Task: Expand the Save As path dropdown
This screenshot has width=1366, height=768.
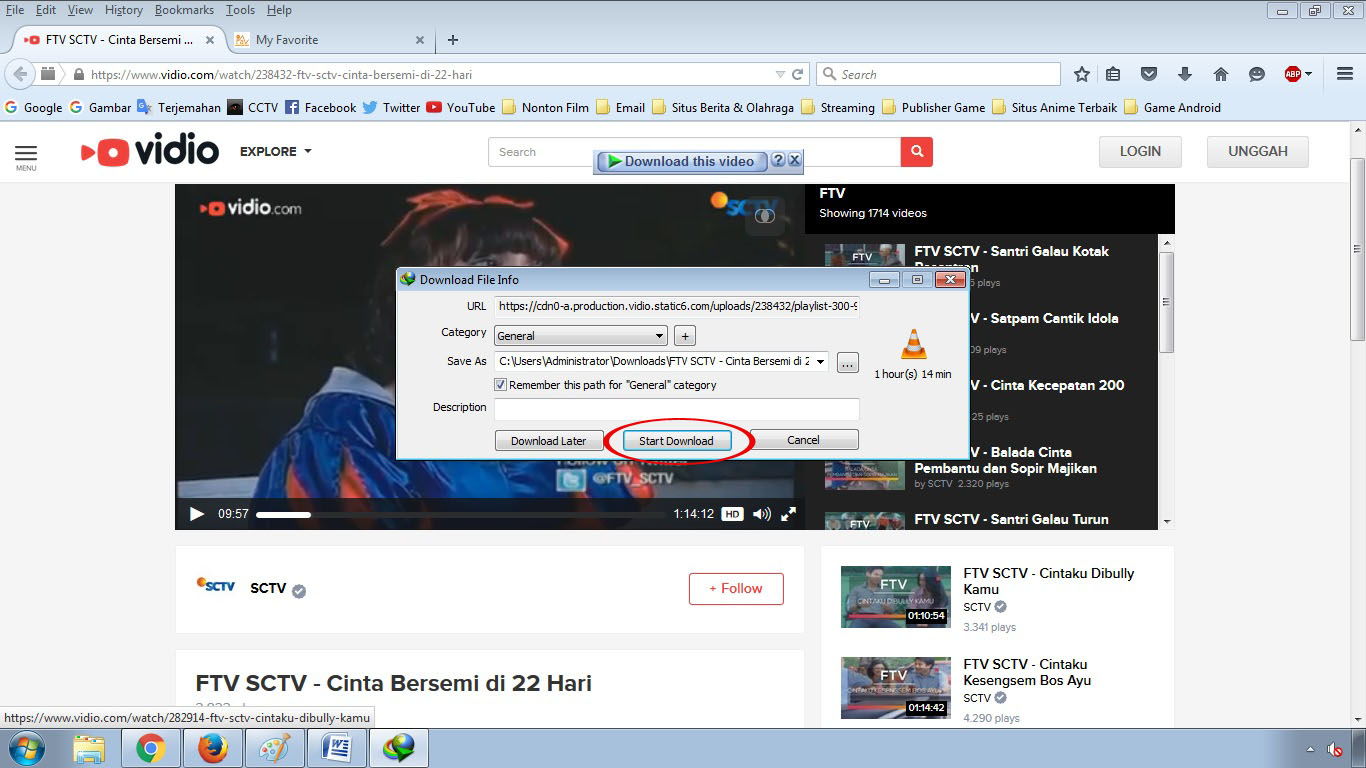Action: tap(821, 362)
